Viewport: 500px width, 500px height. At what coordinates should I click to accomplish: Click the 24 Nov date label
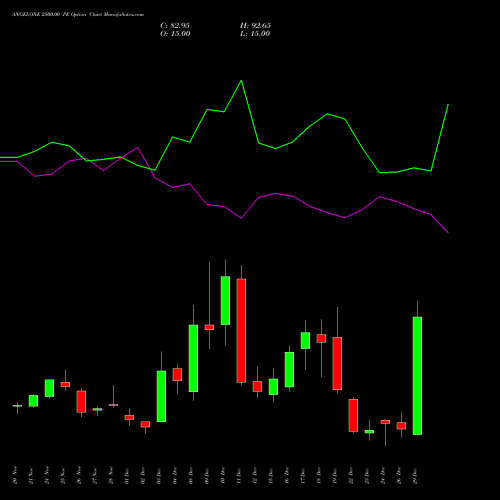point(47,475)
